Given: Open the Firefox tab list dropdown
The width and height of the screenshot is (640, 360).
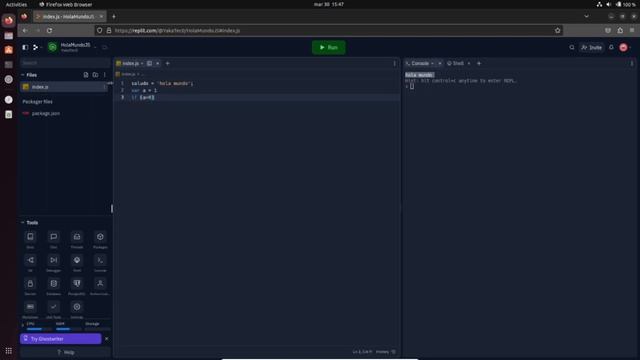Looking at the screenshot, I should pos(586,16).
